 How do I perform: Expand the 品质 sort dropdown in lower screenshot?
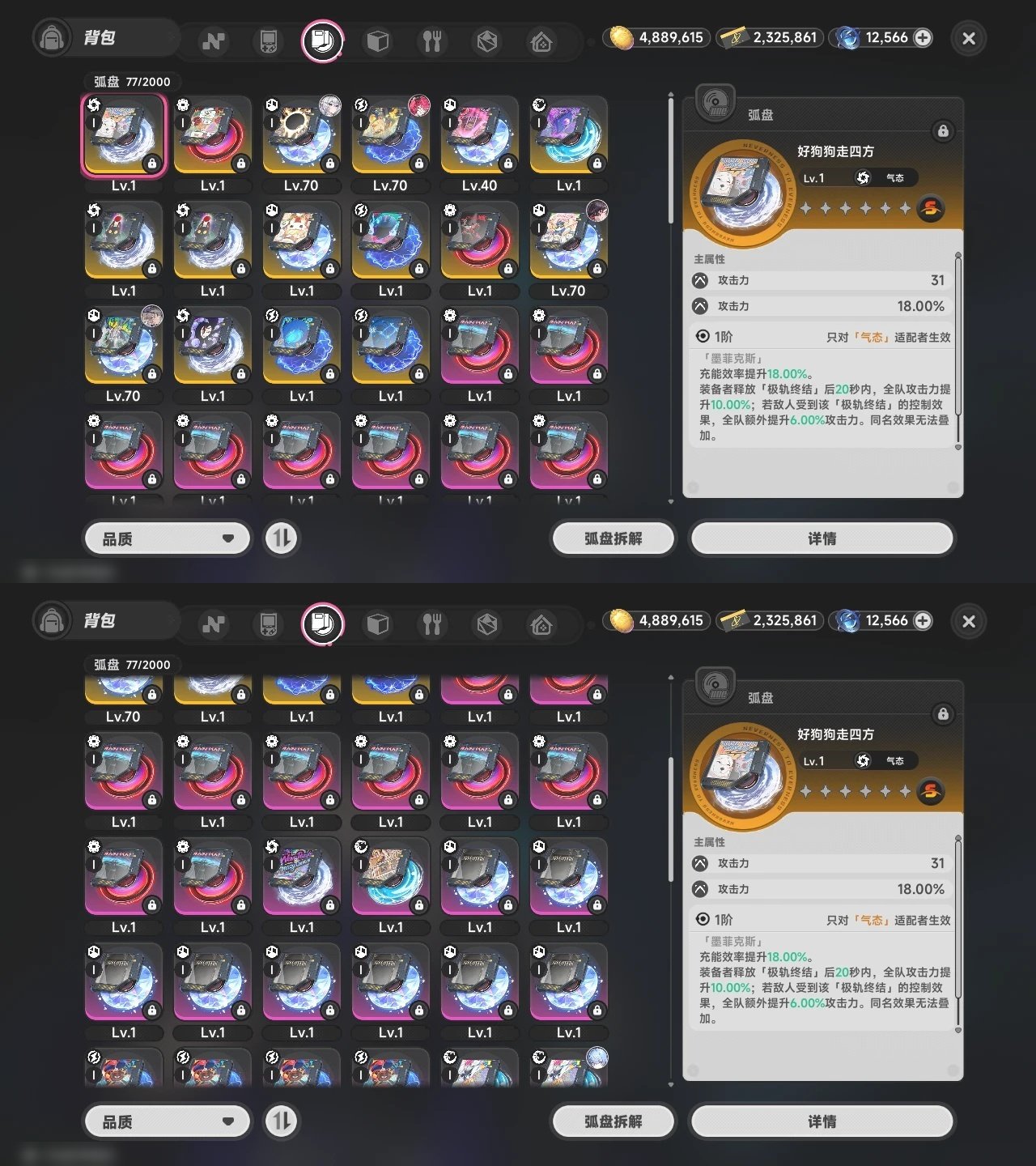[168, 1121]
